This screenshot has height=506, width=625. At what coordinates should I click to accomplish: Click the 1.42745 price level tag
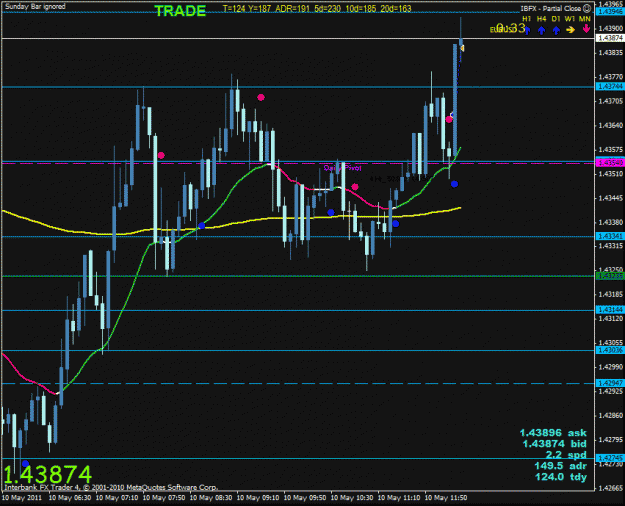click(610, 458)
